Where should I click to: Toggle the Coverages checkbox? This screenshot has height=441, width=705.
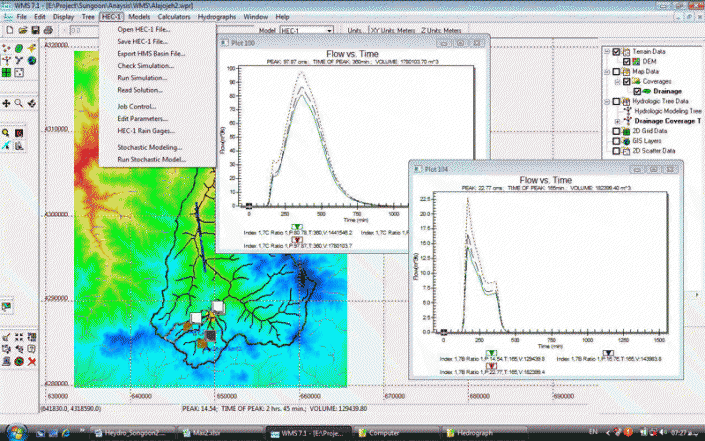pos(626,81)
